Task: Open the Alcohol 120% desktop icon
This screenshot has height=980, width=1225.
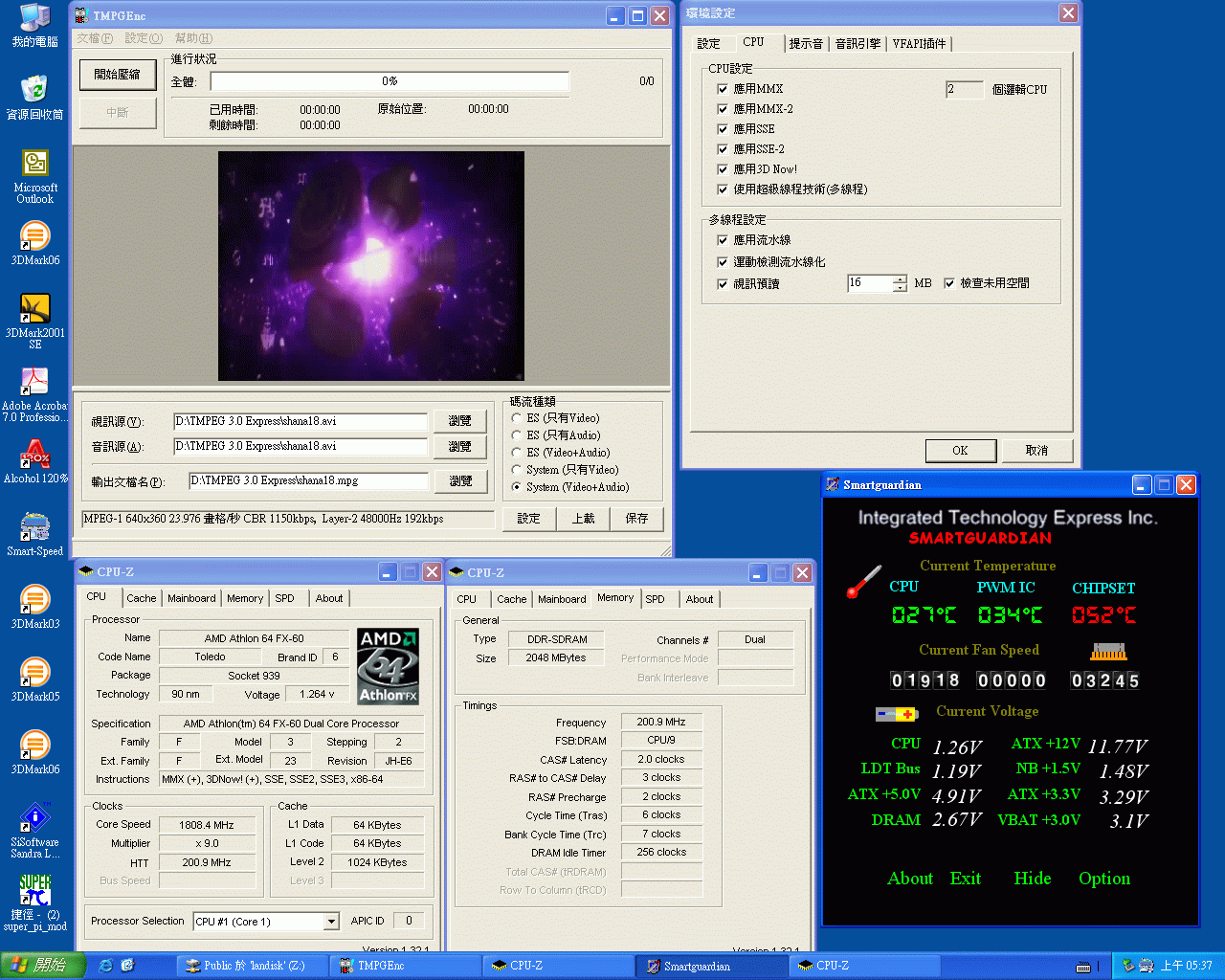Action: (x=35, y=460)
